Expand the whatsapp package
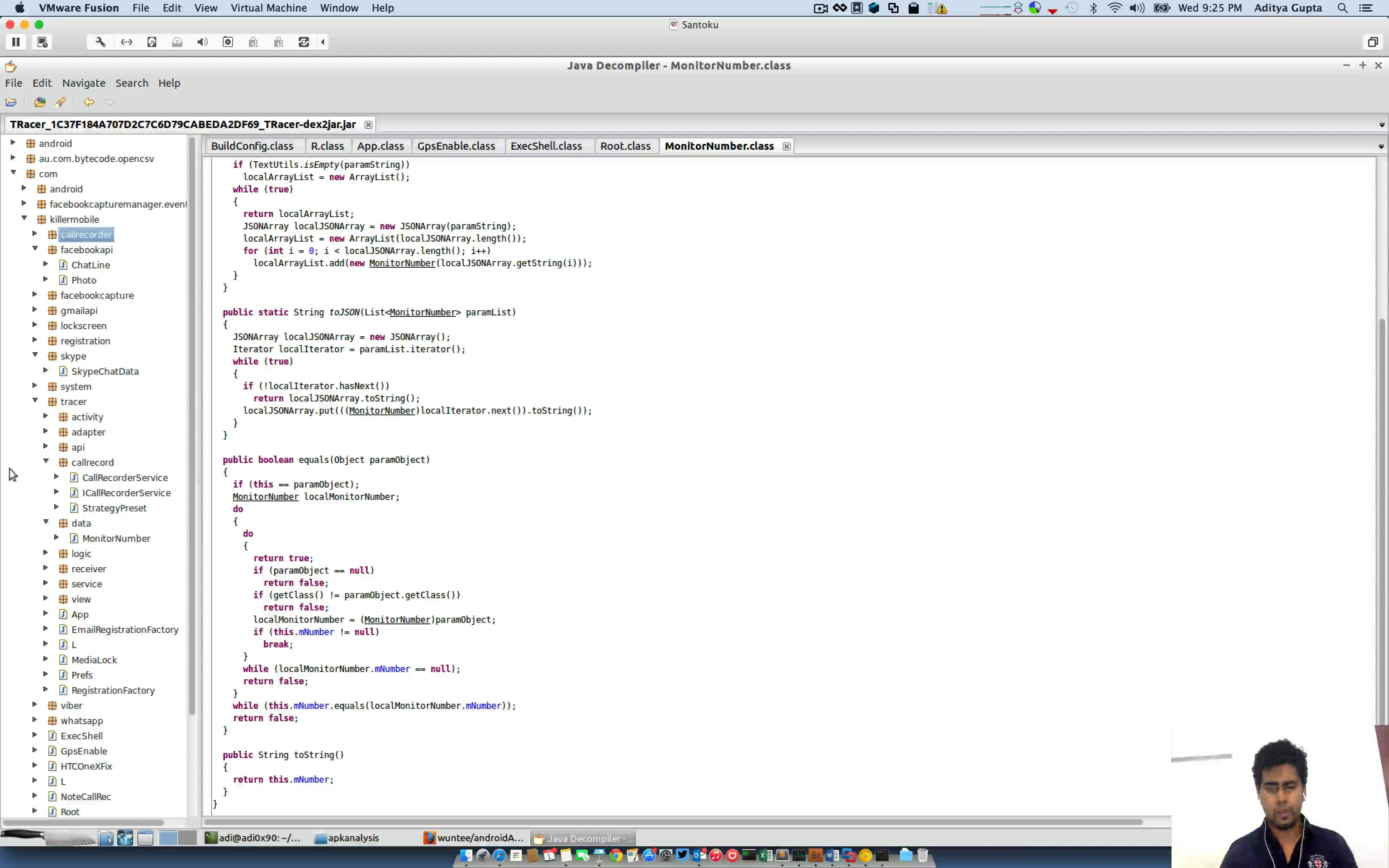1389x868 pixels. [34, 720]
